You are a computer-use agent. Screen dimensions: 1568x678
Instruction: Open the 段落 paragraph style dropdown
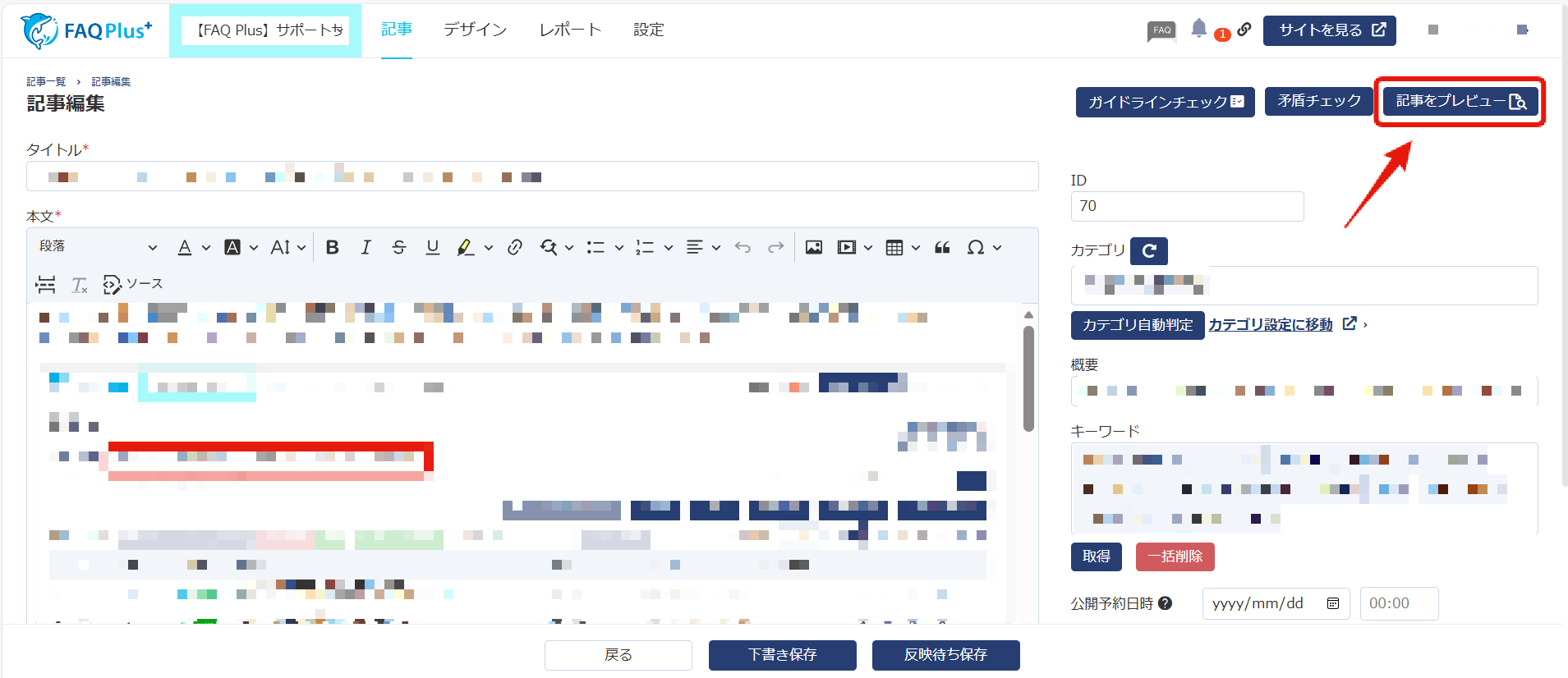97,247
